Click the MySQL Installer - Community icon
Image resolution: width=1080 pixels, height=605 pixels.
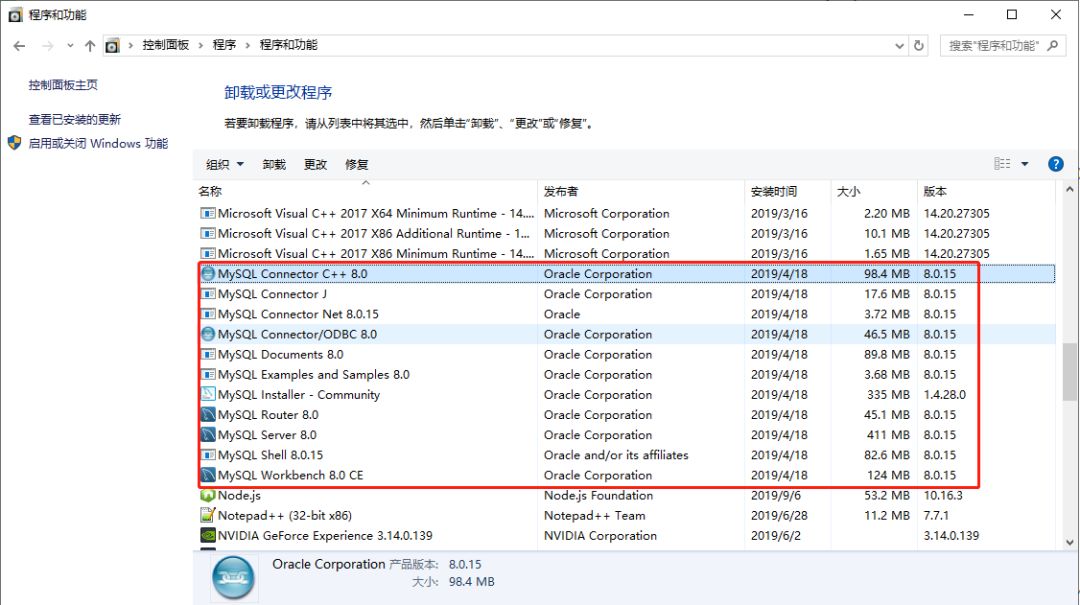coord(207,394)
